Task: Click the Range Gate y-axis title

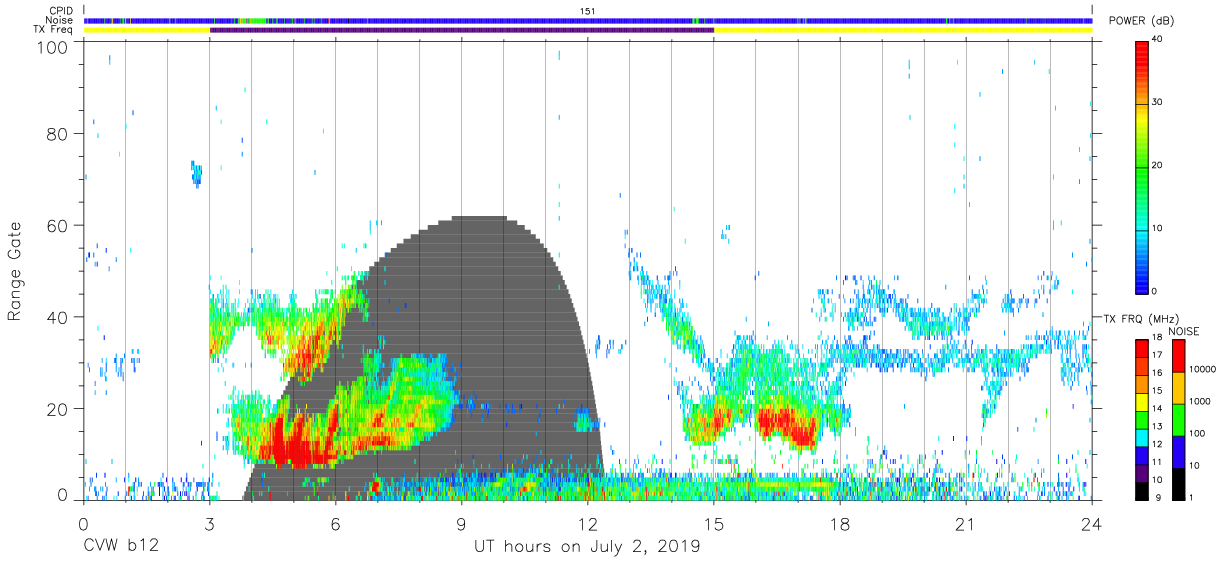Action: click(x=15, y=271)
